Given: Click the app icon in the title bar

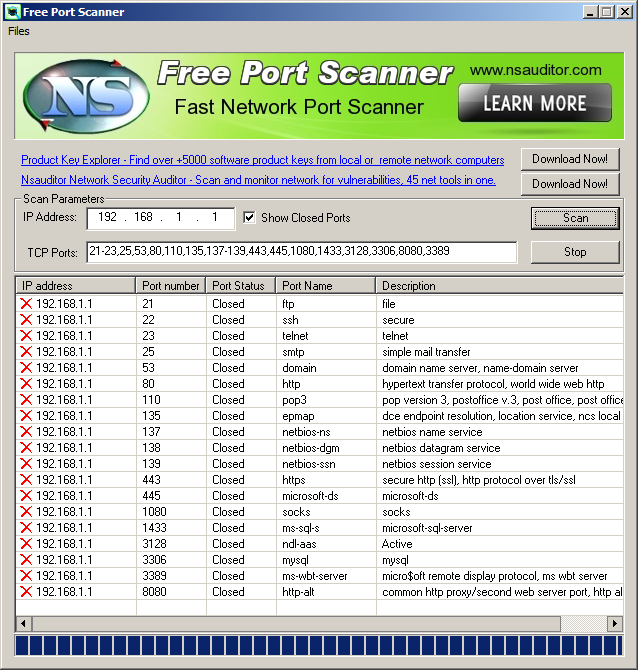Looking at the screenshot, I should tap(13, 12).
